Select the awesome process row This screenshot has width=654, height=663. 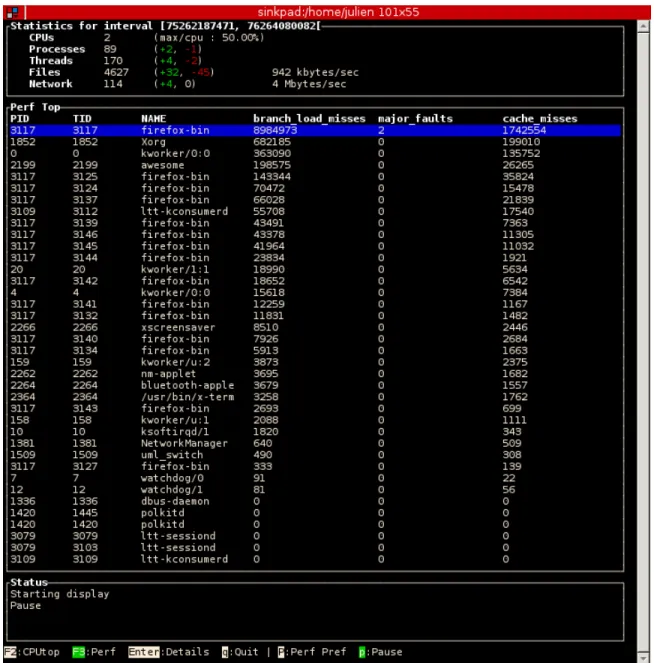coord(315,165)
